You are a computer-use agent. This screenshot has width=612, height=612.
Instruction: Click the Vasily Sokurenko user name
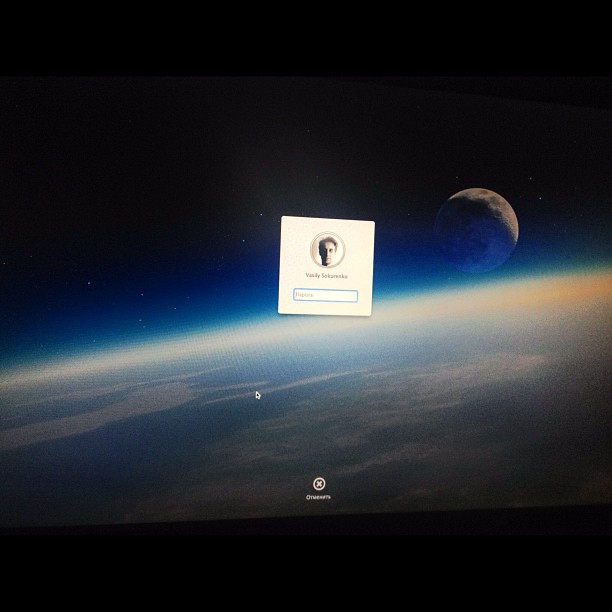coord(326,276)
